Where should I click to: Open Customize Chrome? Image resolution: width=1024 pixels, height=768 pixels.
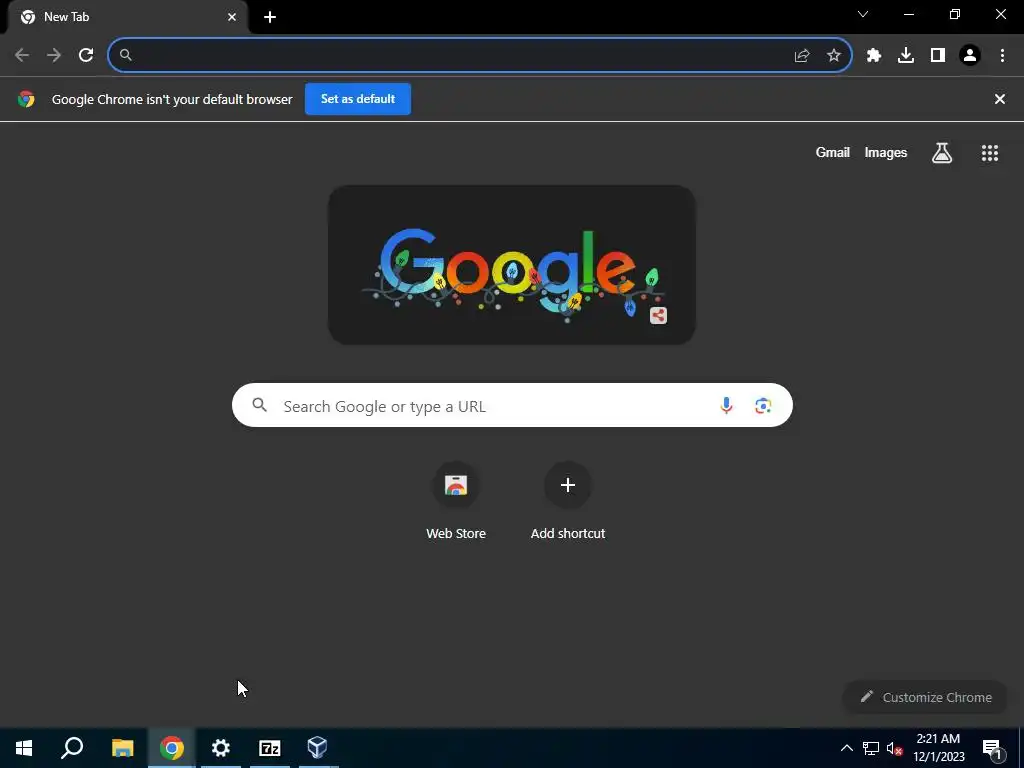(x=926, y=697)
